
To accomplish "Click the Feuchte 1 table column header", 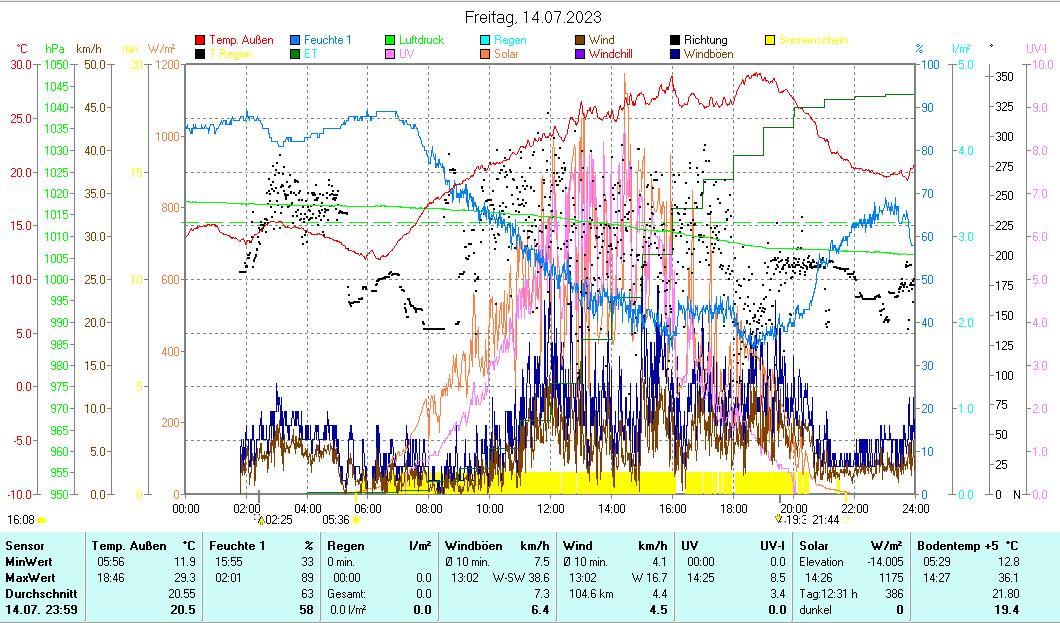I will point(237,546).
